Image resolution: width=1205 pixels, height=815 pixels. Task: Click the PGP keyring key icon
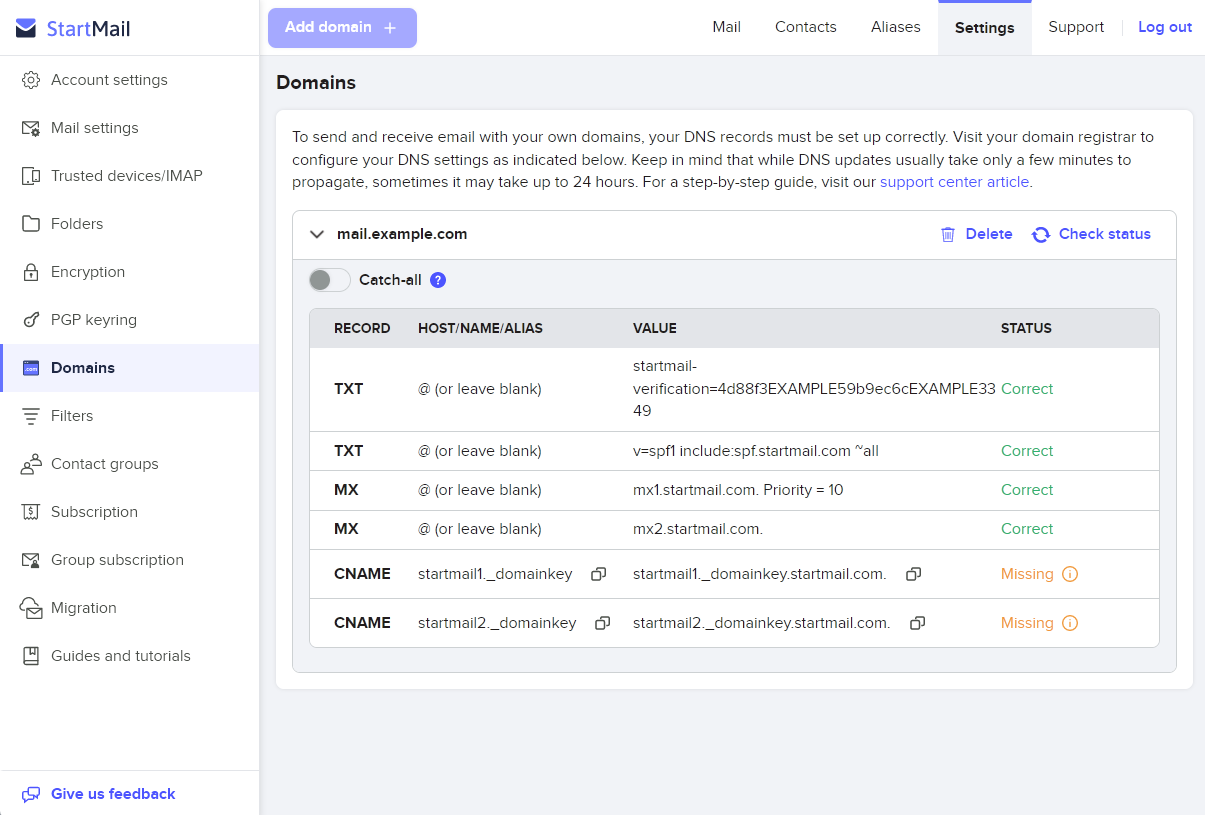(x=31, y=320)
